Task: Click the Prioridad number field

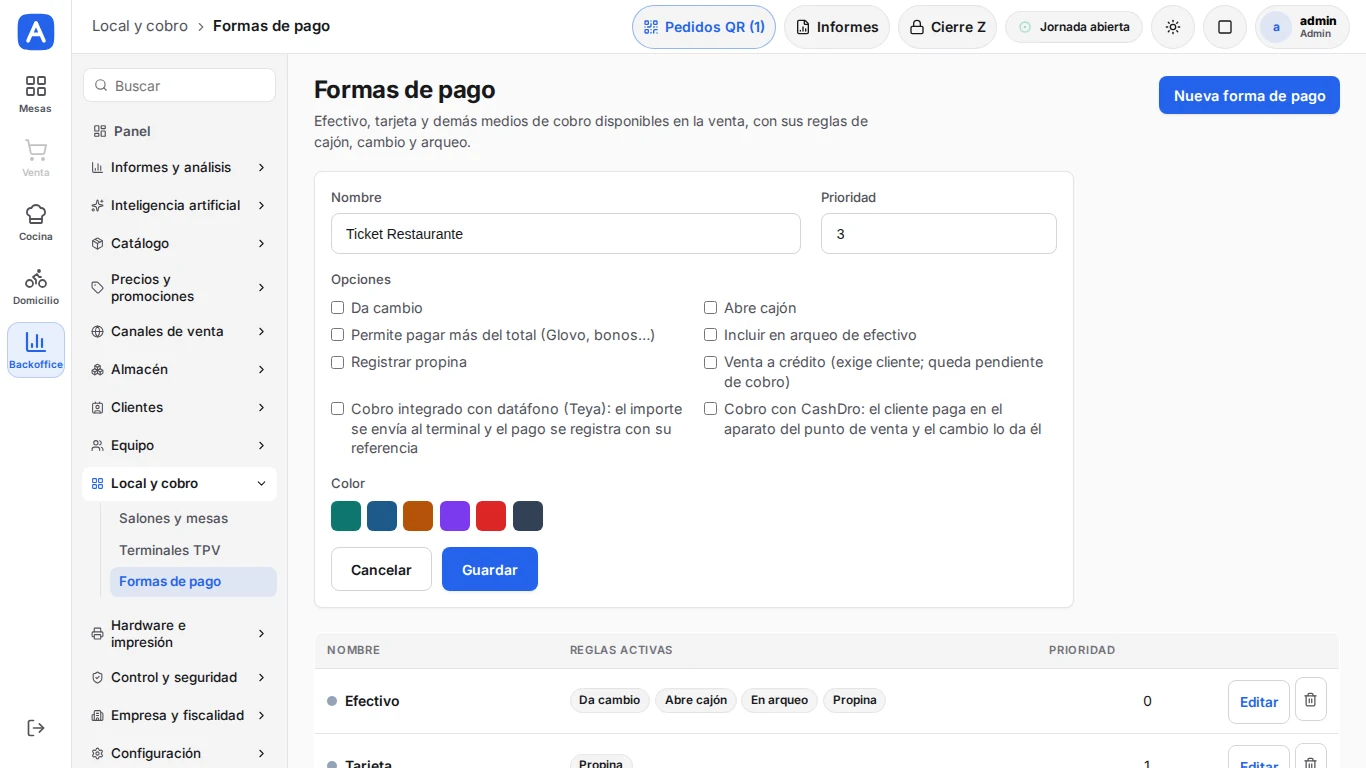Action: pyautogui.click(x=939, y=233)
